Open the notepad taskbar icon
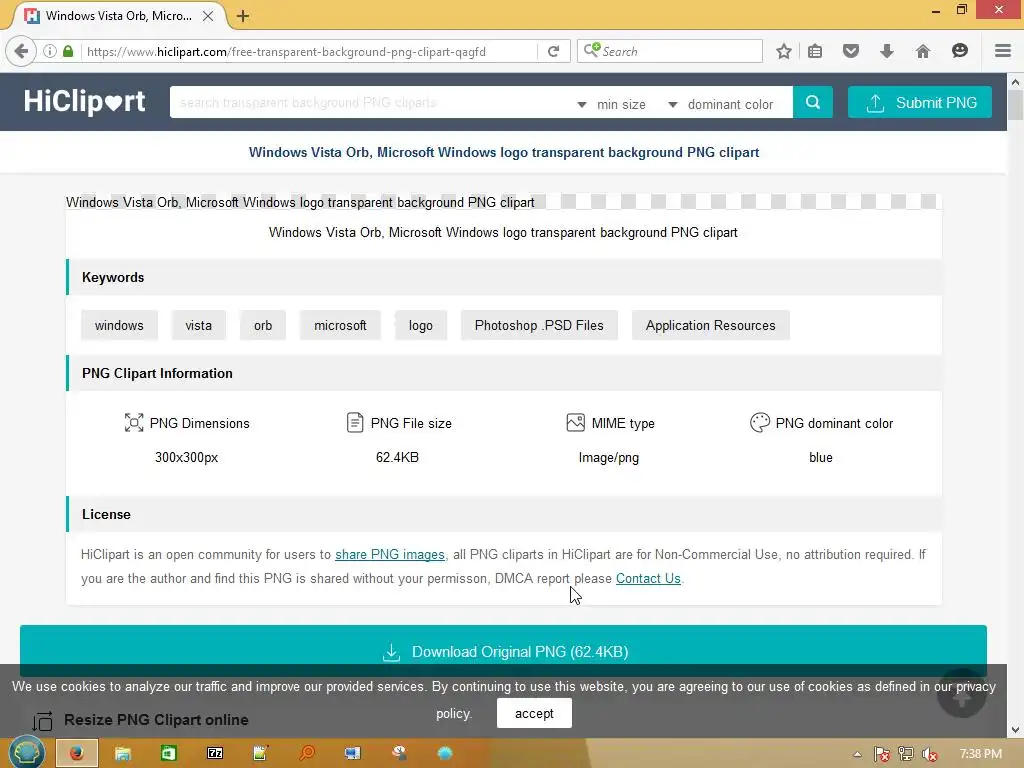This screenshot has height=768, width=1024. [x=261, y=754]
